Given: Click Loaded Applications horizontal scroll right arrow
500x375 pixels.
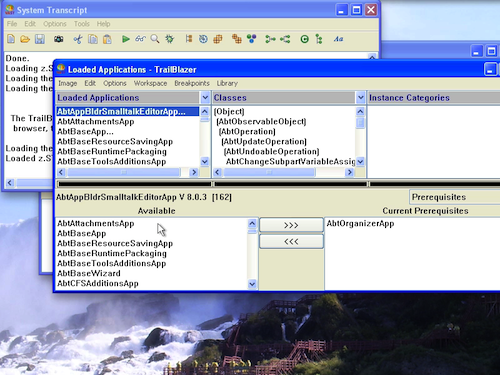Looking at the screenshot, I should [x=194, y=172].
